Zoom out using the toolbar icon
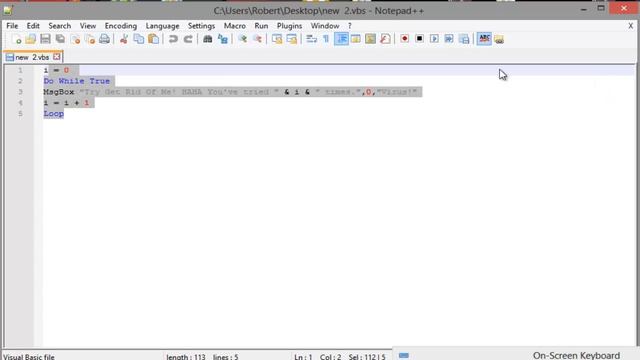 (257, 39)
